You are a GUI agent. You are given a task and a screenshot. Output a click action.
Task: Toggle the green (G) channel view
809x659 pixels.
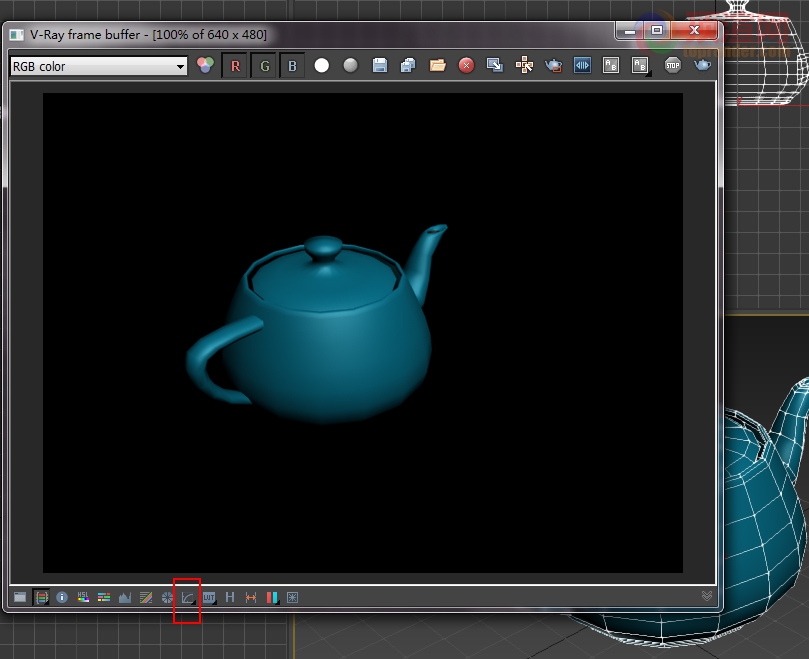pyautogui.click(x=264, y=66)
